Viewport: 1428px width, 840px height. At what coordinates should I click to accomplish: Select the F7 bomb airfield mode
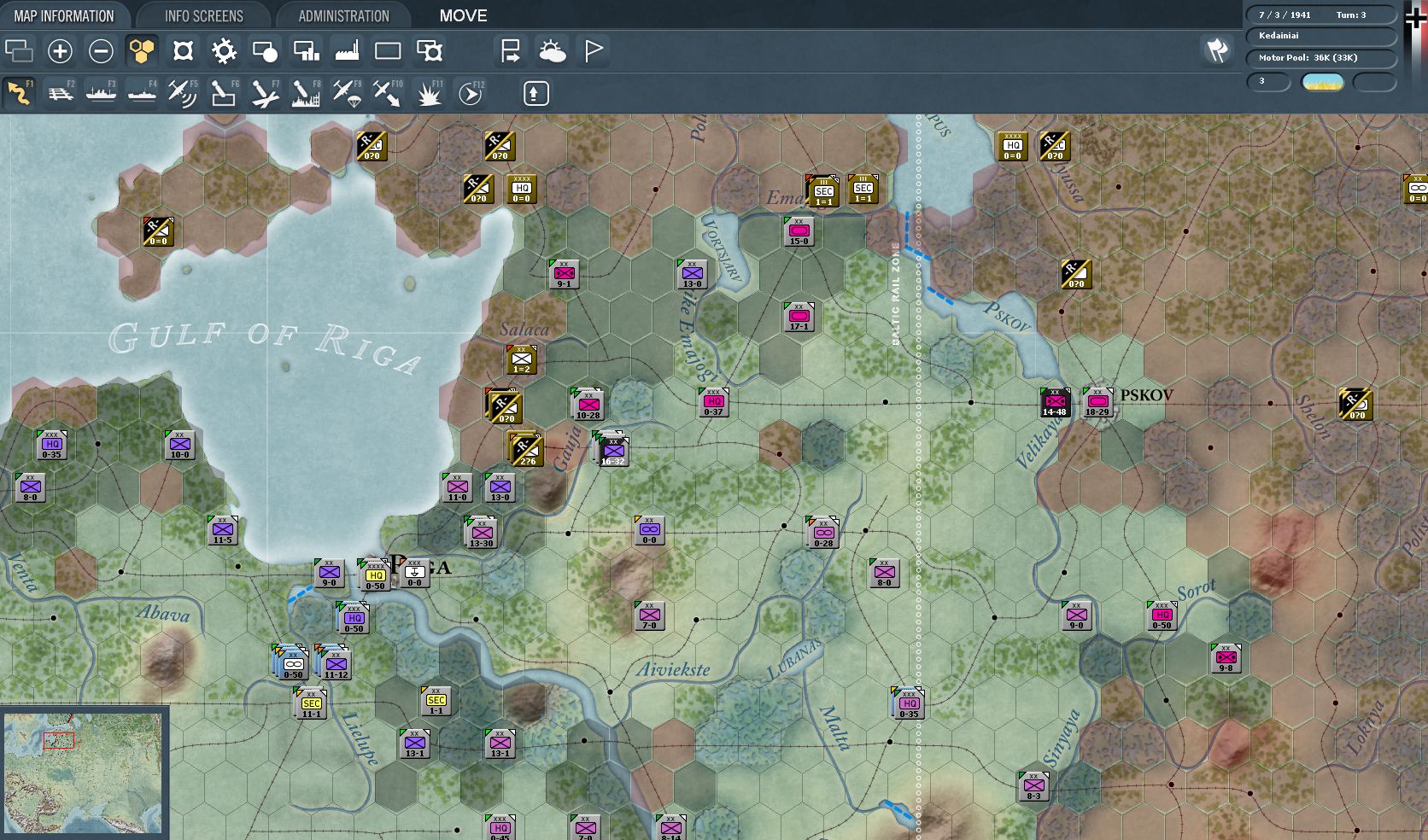click(x=265, y=93)
